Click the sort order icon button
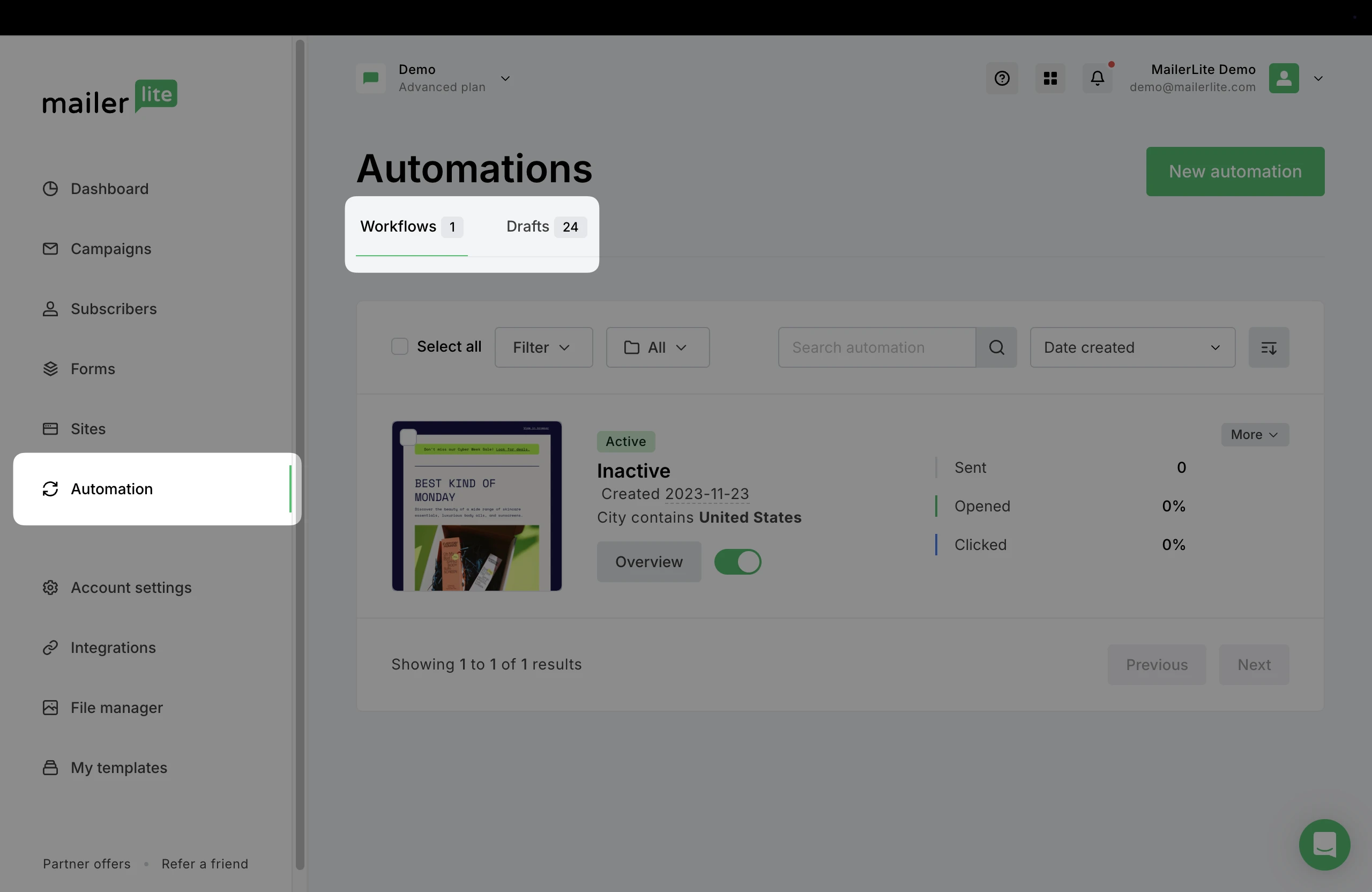 pos(1268,347)
